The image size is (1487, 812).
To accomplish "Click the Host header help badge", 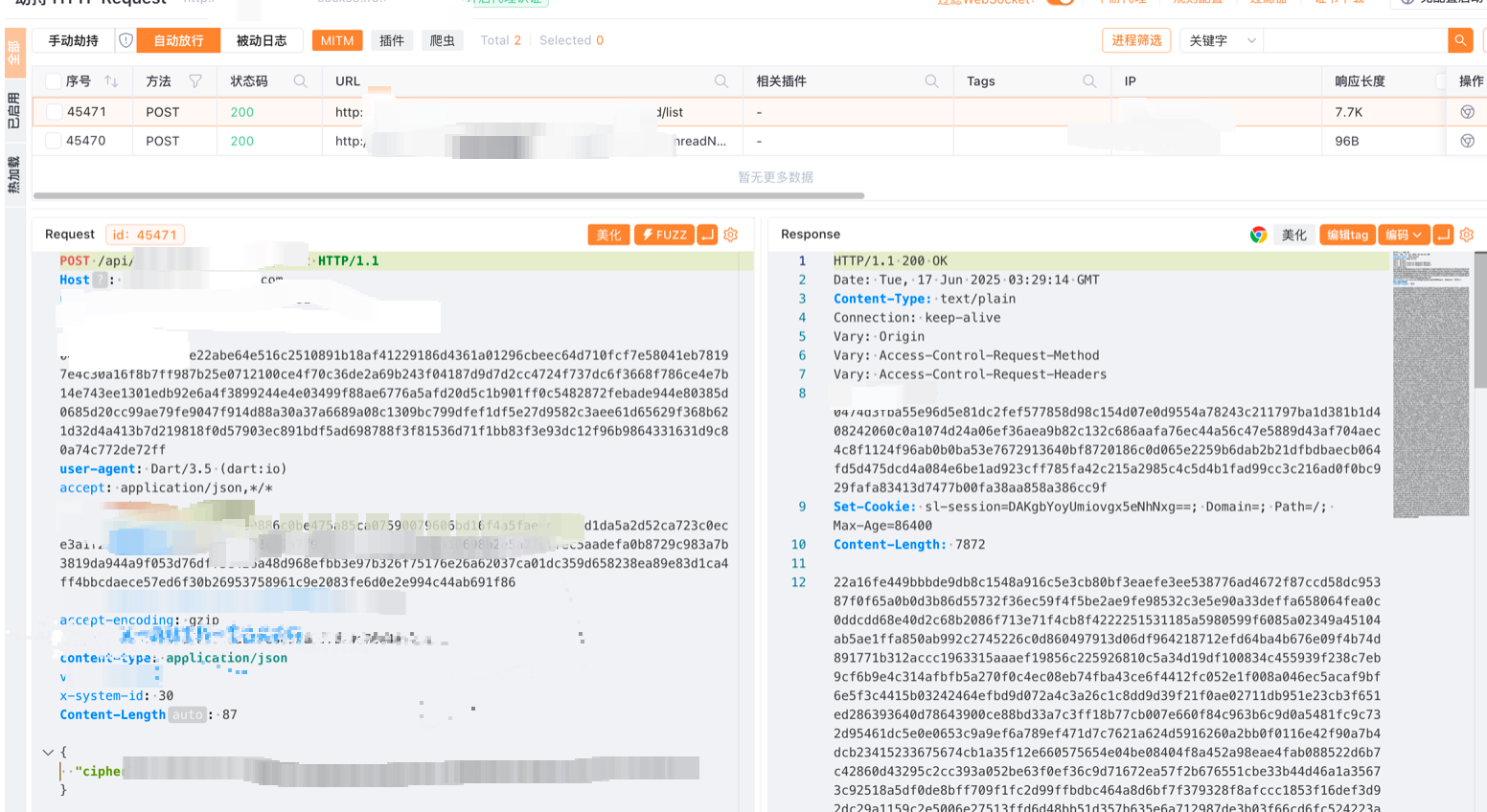I will click(x=100, y=280).
